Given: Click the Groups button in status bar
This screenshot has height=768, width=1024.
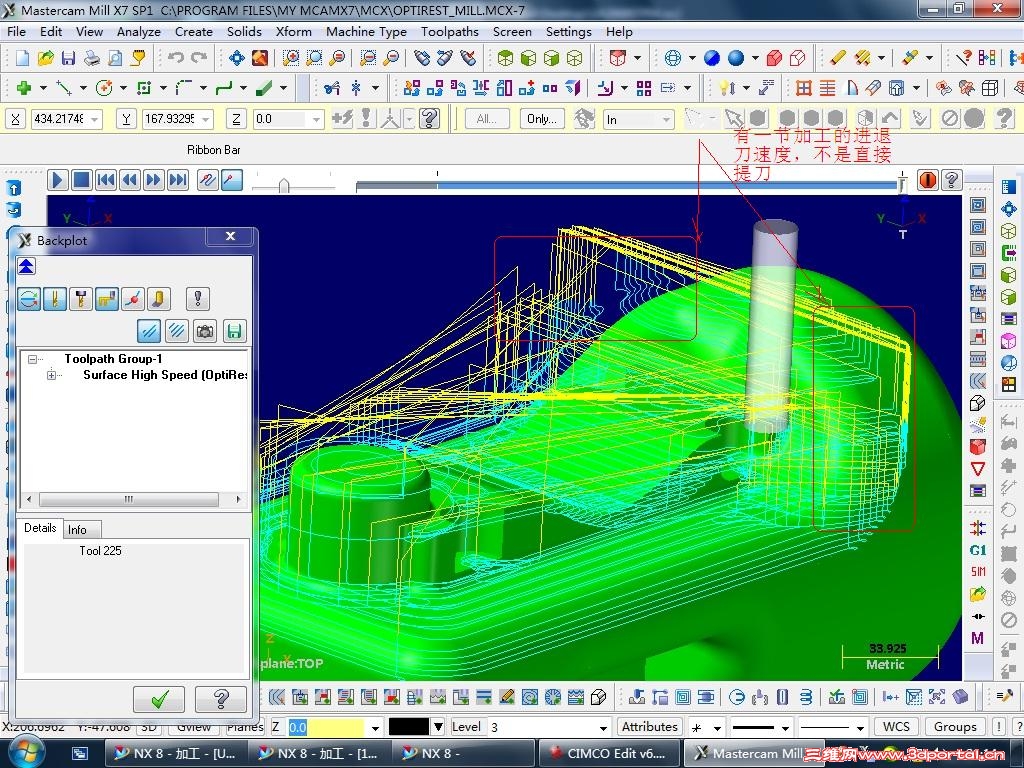Looking at the screenshot, I should 955,727.
